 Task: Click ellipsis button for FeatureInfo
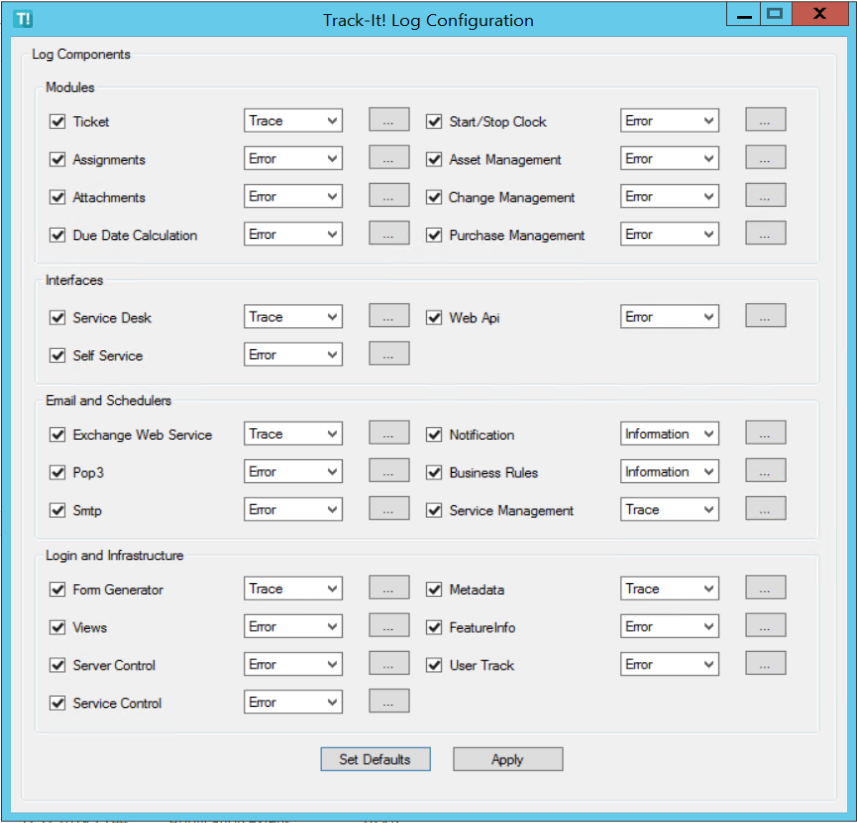click(x=766, y=625)
